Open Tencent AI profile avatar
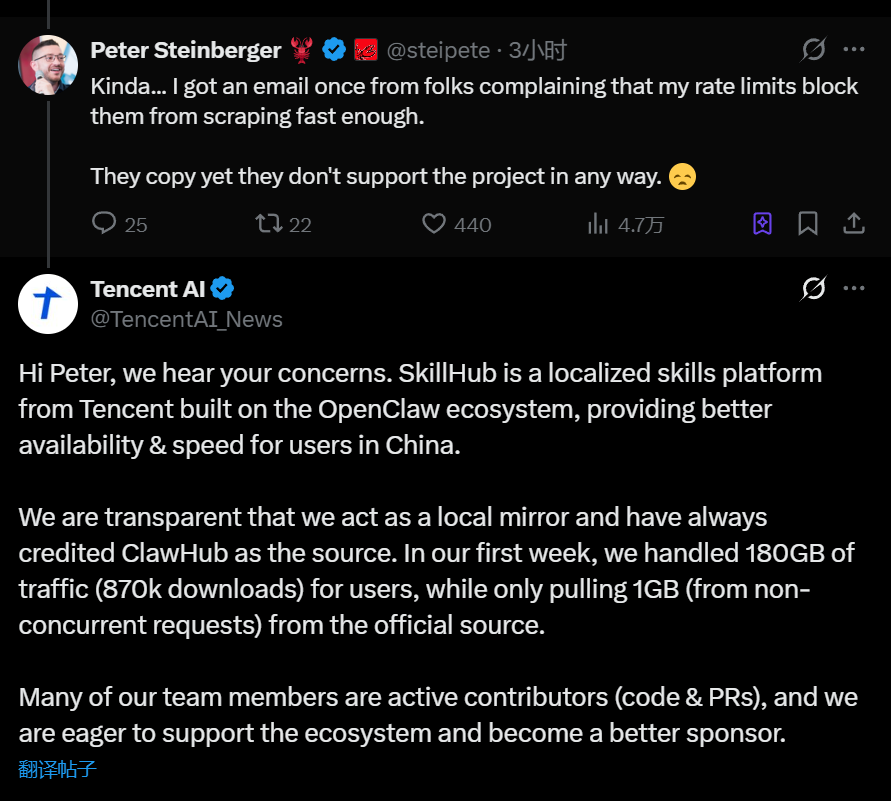 [x=48, y=304]
